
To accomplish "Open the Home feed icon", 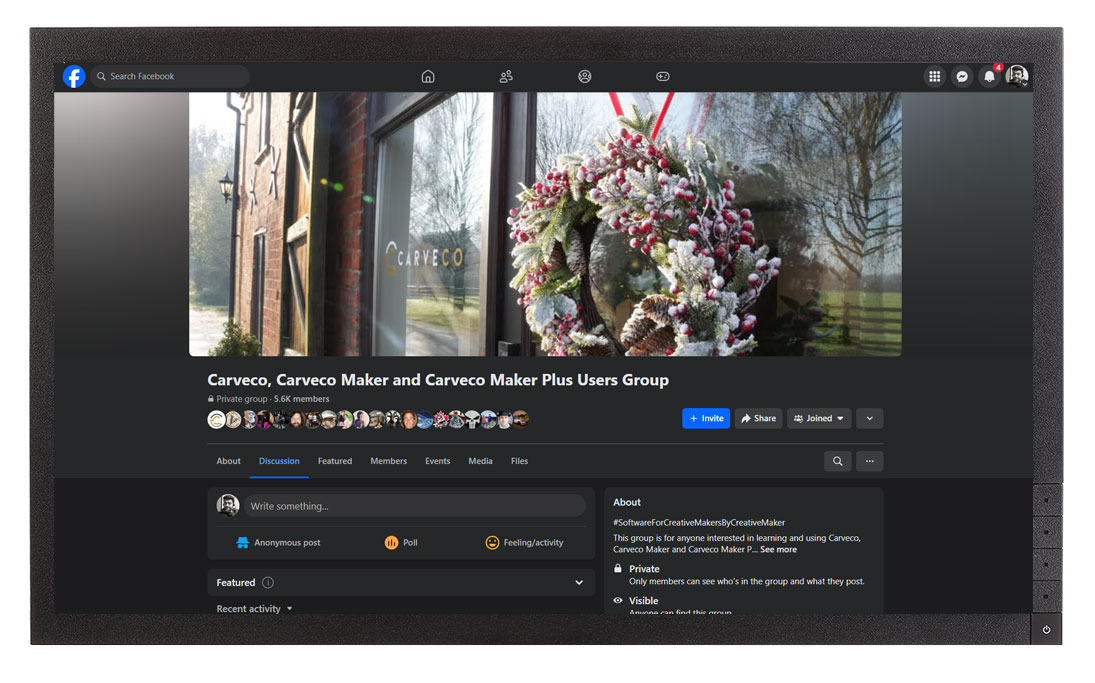I will point(428,76).
